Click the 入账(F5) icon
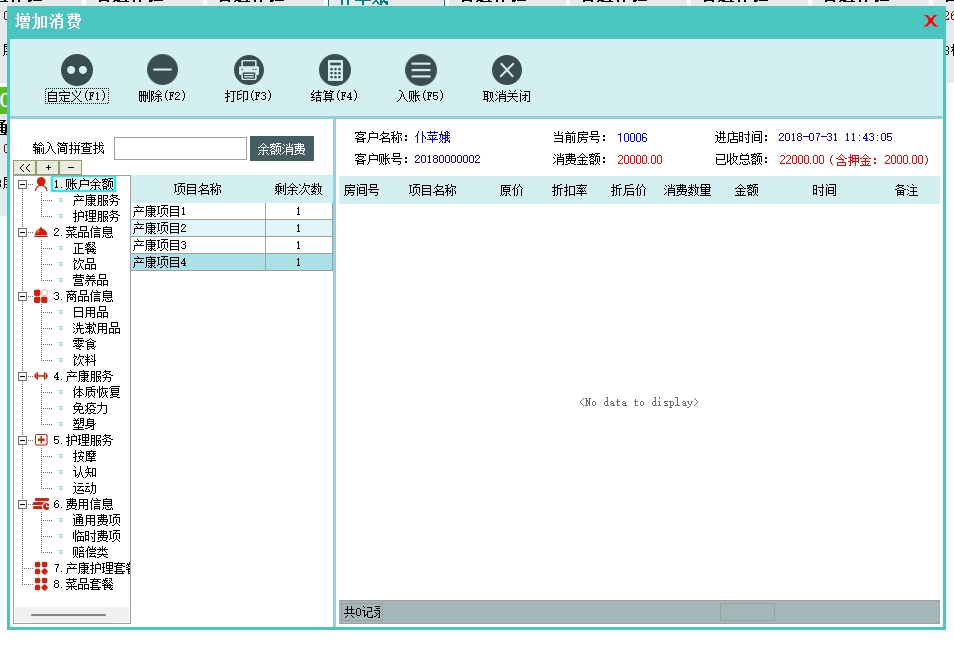The height and width of the screenshot is (649, 954). coord(420,70)
